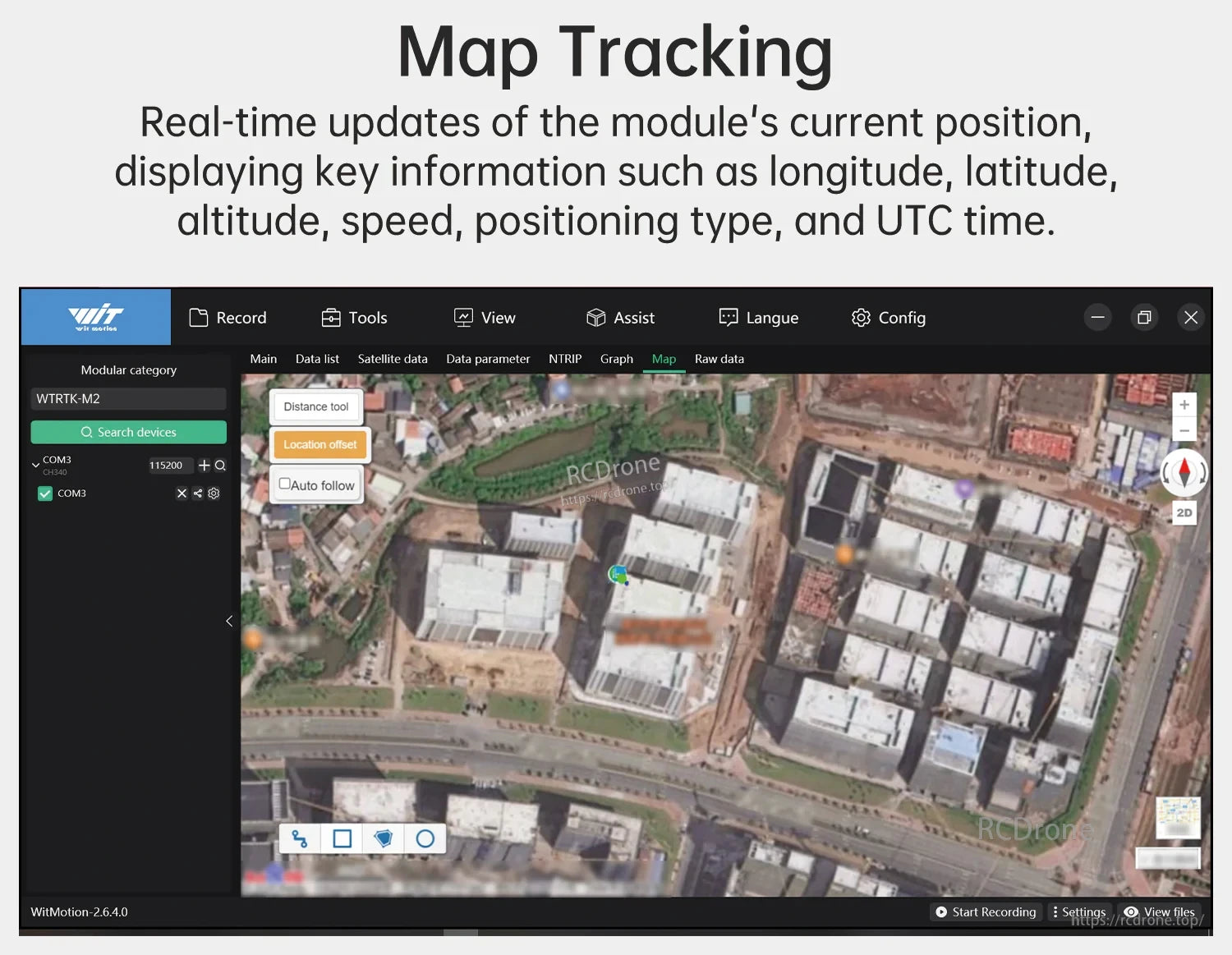The width and height of the screenshot is (1232, 955).
Task: Open the Satellite data tab
Action: pyautogui.click(x=393, y=359)
